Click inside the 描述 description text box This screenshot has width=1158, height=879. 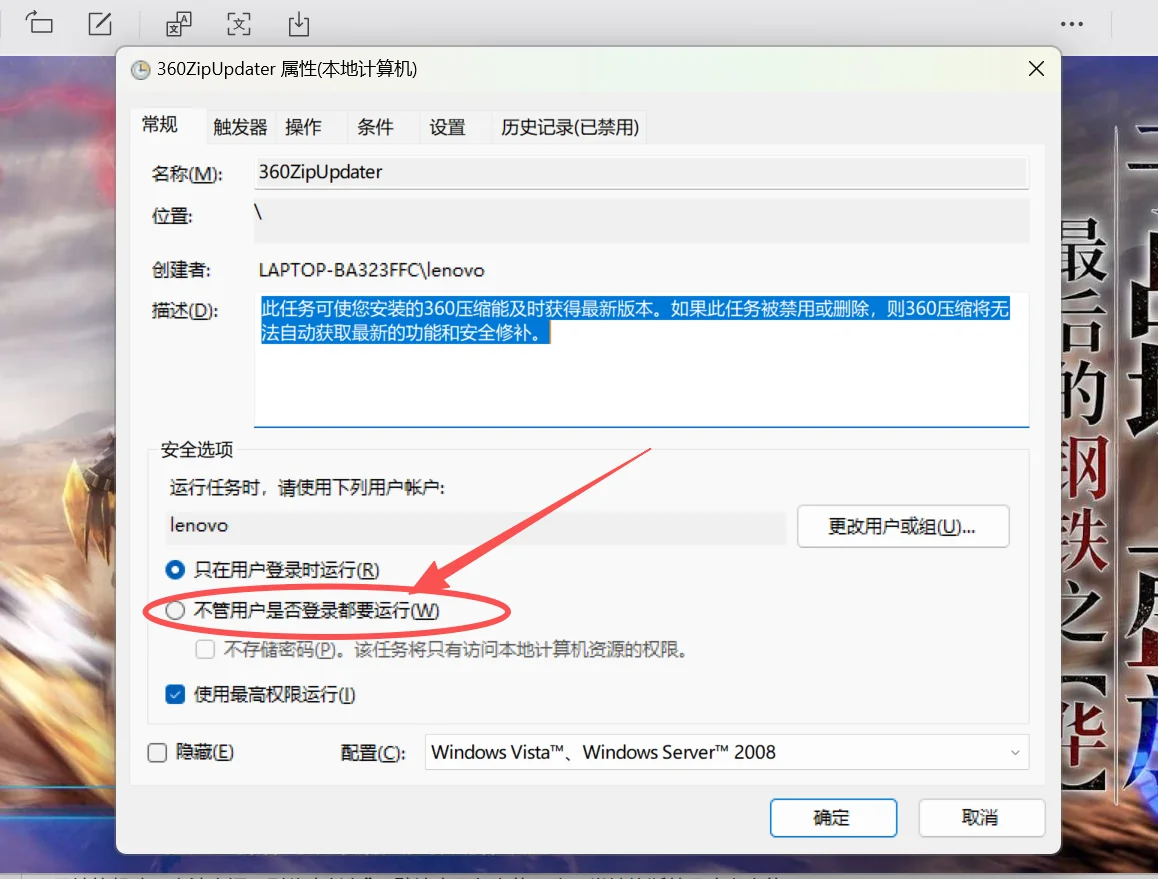pyautogui.click(x=641, y=360)
